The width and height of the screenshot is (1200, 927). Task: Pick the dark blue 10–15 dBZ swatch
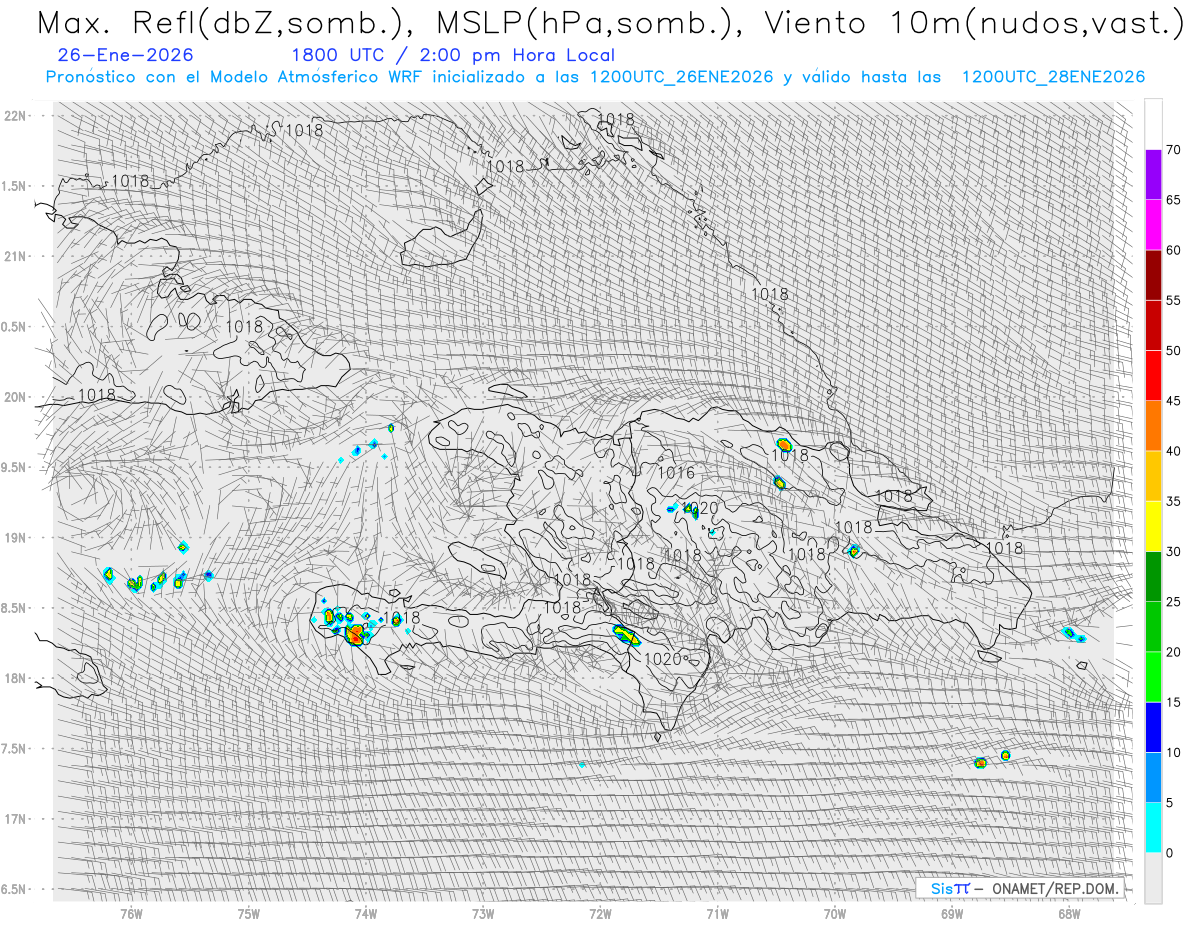click(1153, 727)
